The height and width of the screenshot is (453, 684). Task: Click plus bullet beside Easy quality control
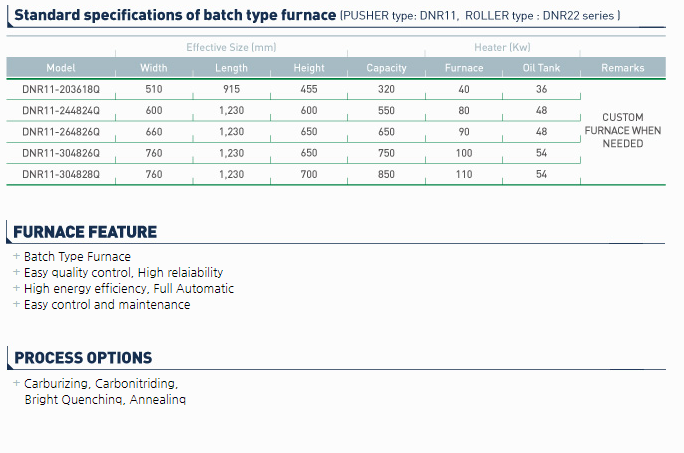tap(17, 272)
